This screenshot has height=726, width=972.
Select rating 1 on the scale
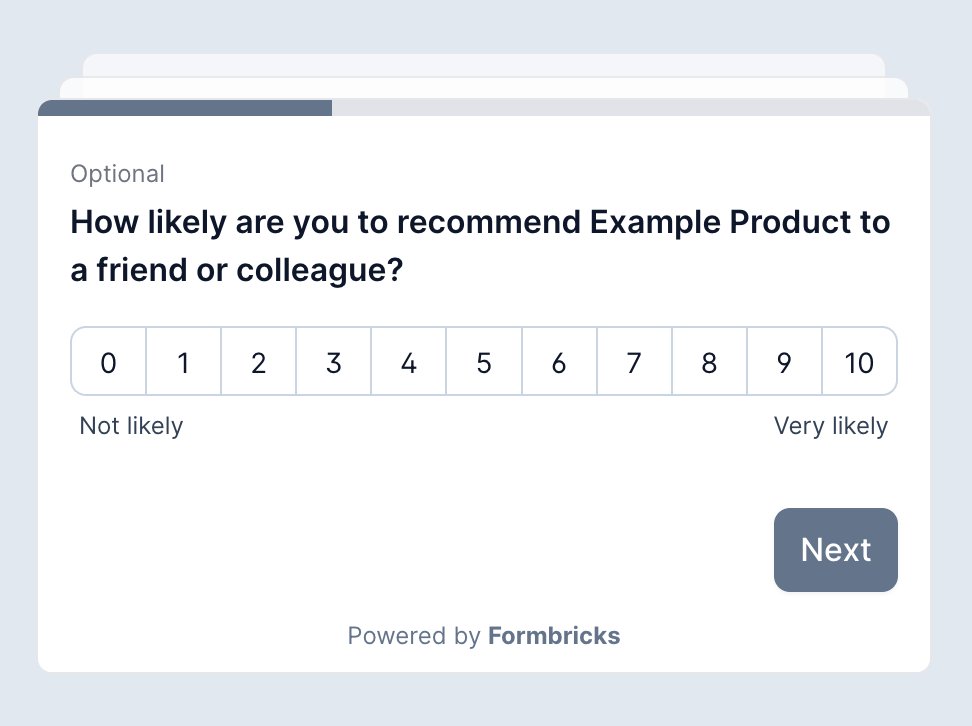(x=183, y=362)
